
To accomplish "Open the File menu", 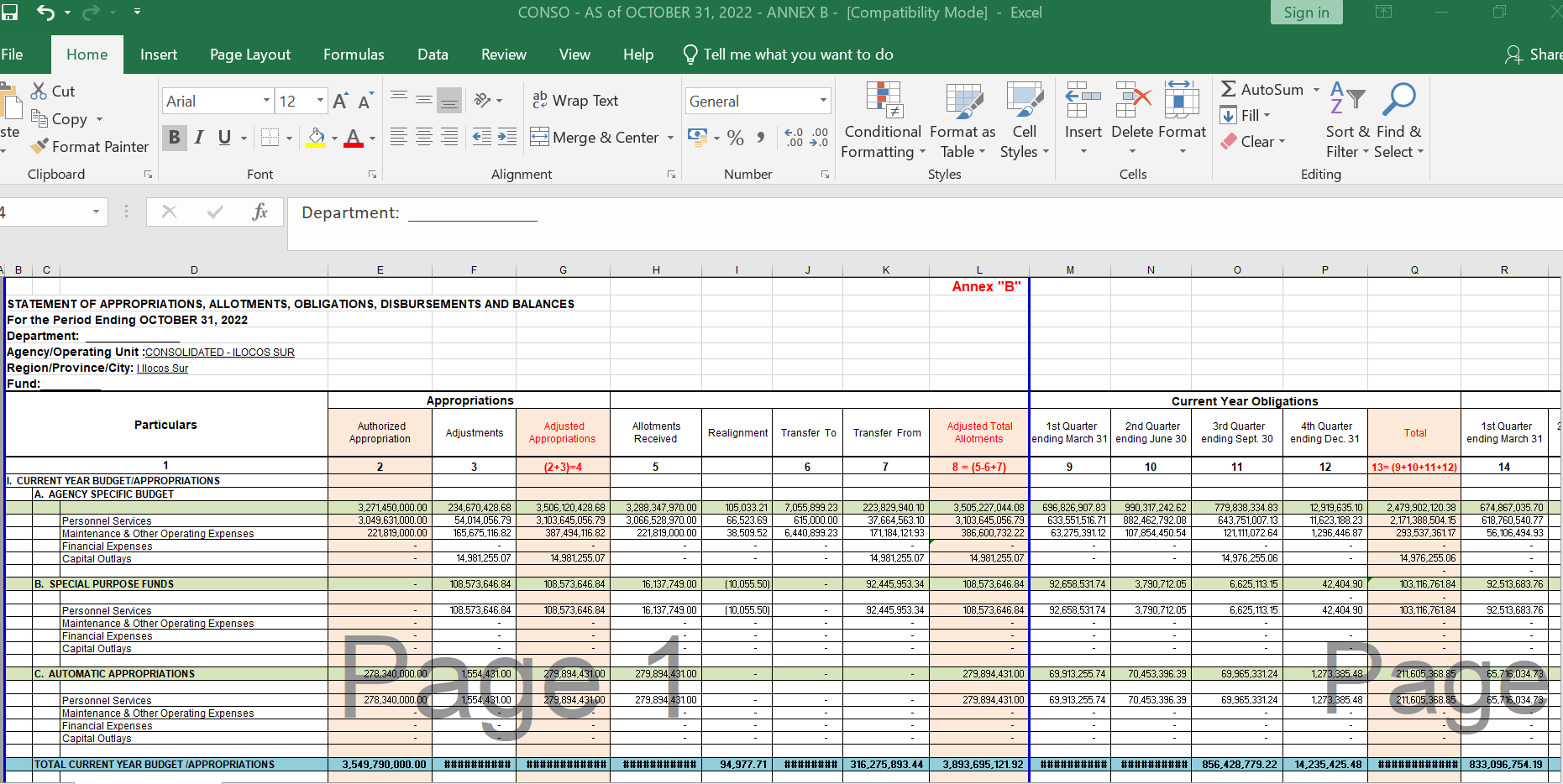I will tap(12, 55).
